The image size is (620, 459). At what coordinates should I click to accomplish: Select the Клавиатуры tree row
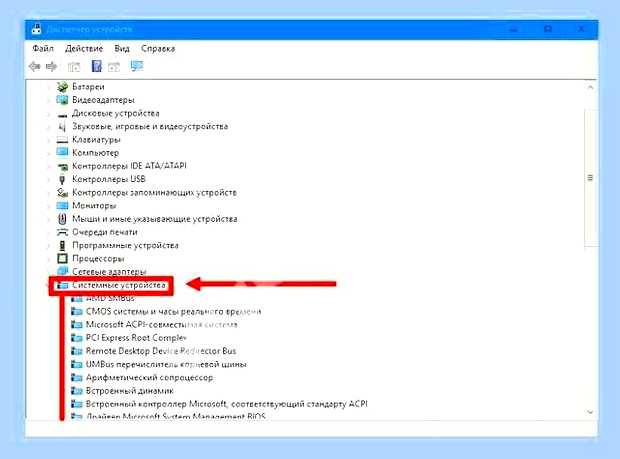click(x=96, y=140)
